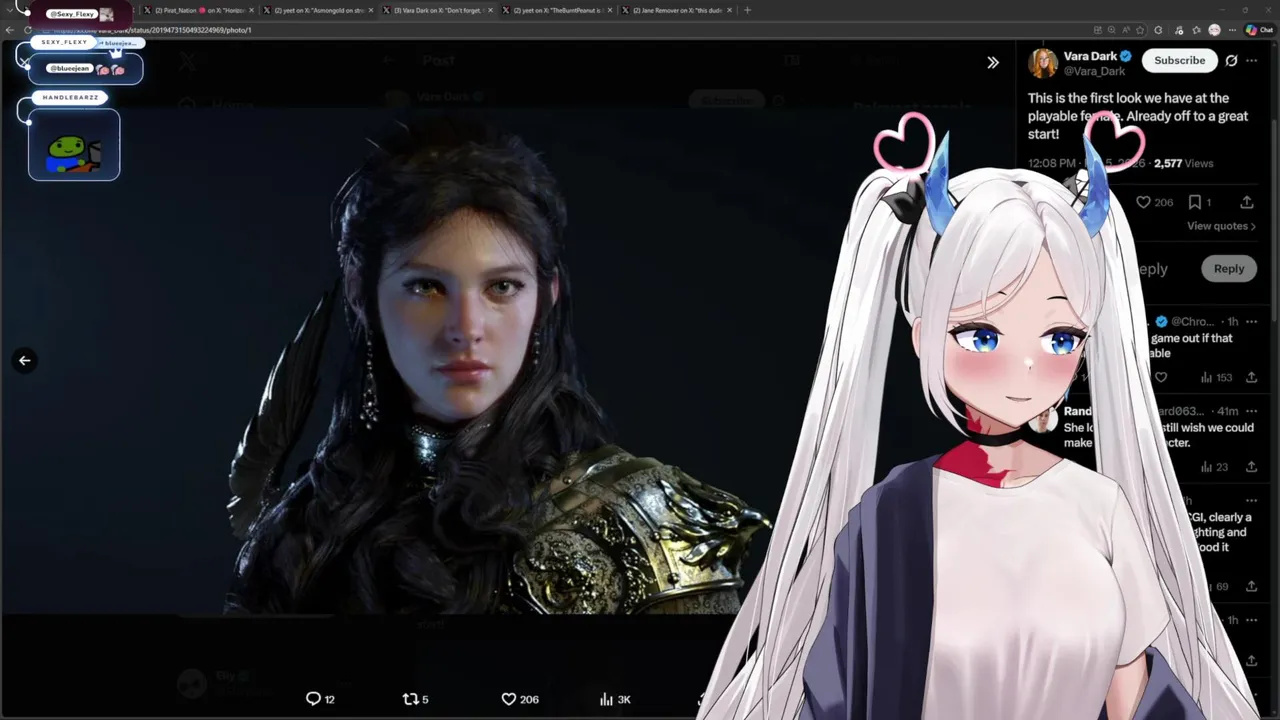The width and height of the screenshot is (1280, 720).
Task: Open the View quotes link
Action: (x=1221, y=226)
